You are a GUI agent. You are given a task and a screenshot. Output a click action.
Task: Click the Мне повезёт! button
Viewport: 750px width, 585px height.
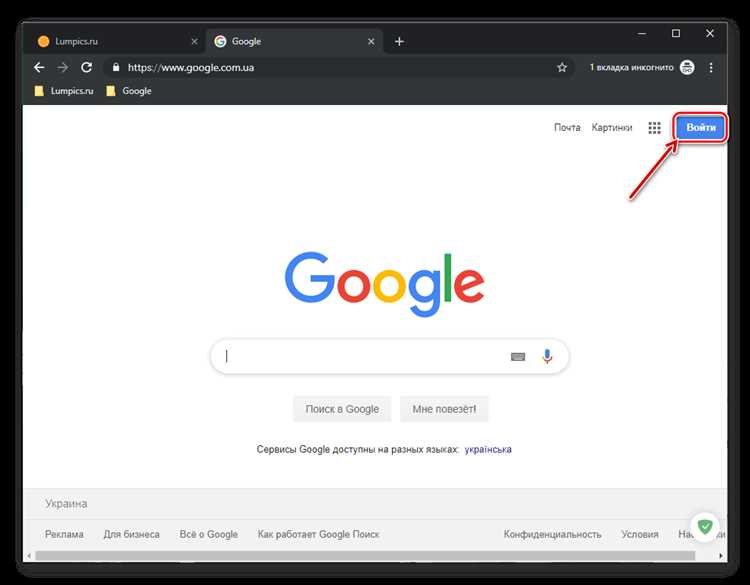coord(444,409)
